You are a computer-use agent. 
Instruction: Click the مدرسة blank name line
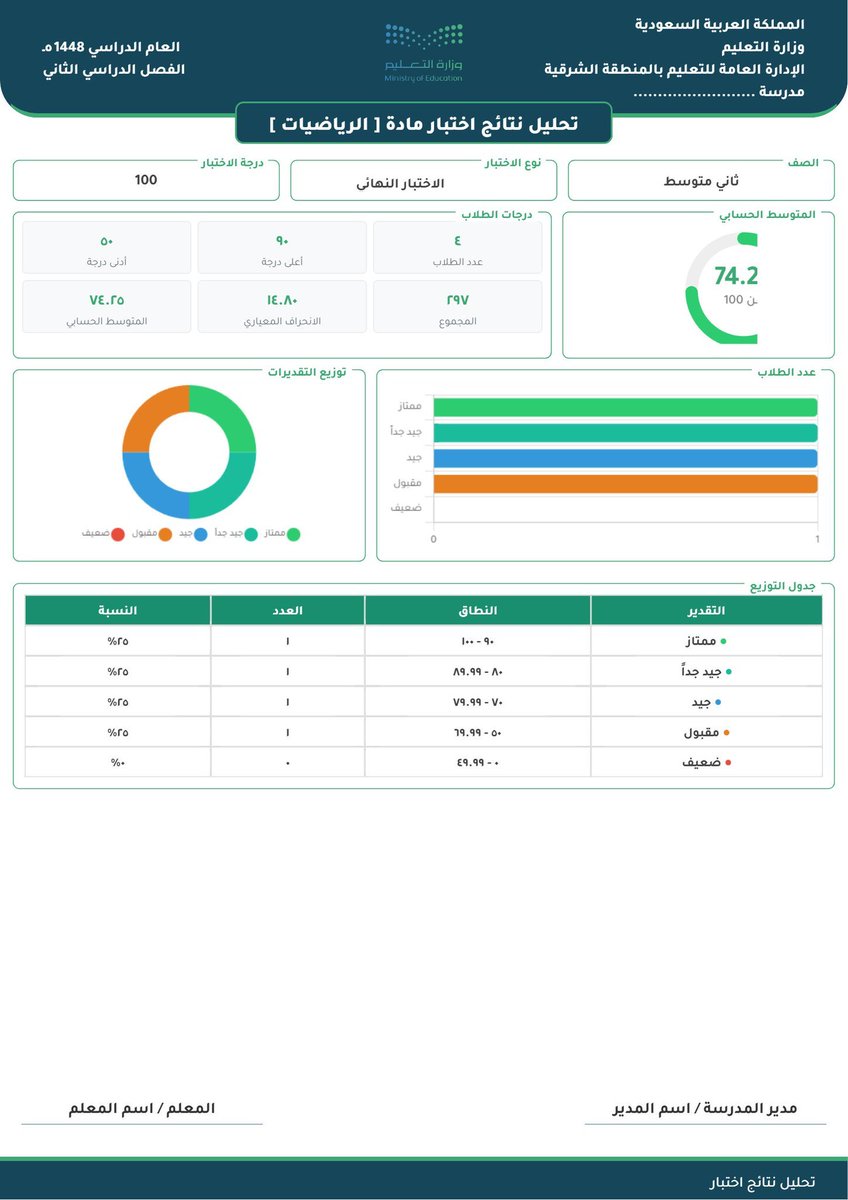(x=719, y=92)
